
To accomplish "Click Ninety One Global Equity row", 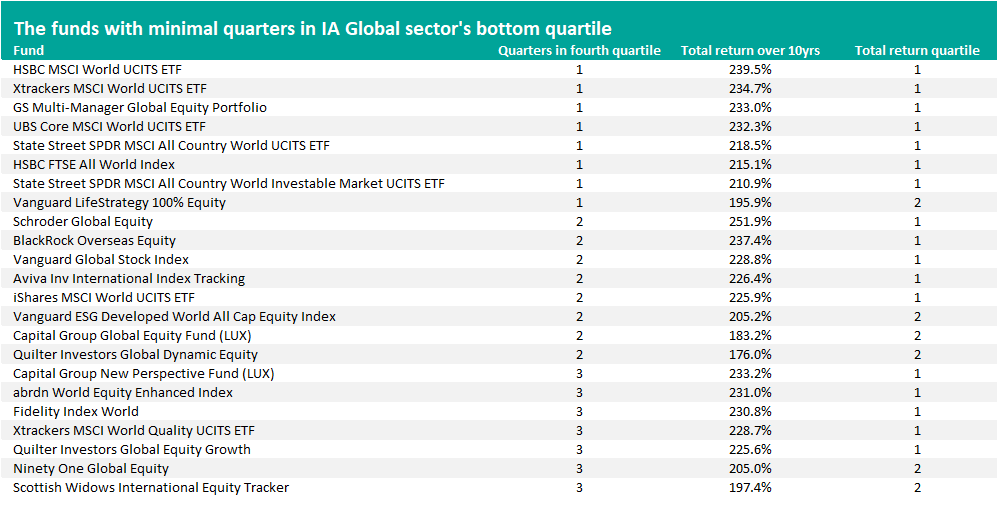I will [91, 468].
